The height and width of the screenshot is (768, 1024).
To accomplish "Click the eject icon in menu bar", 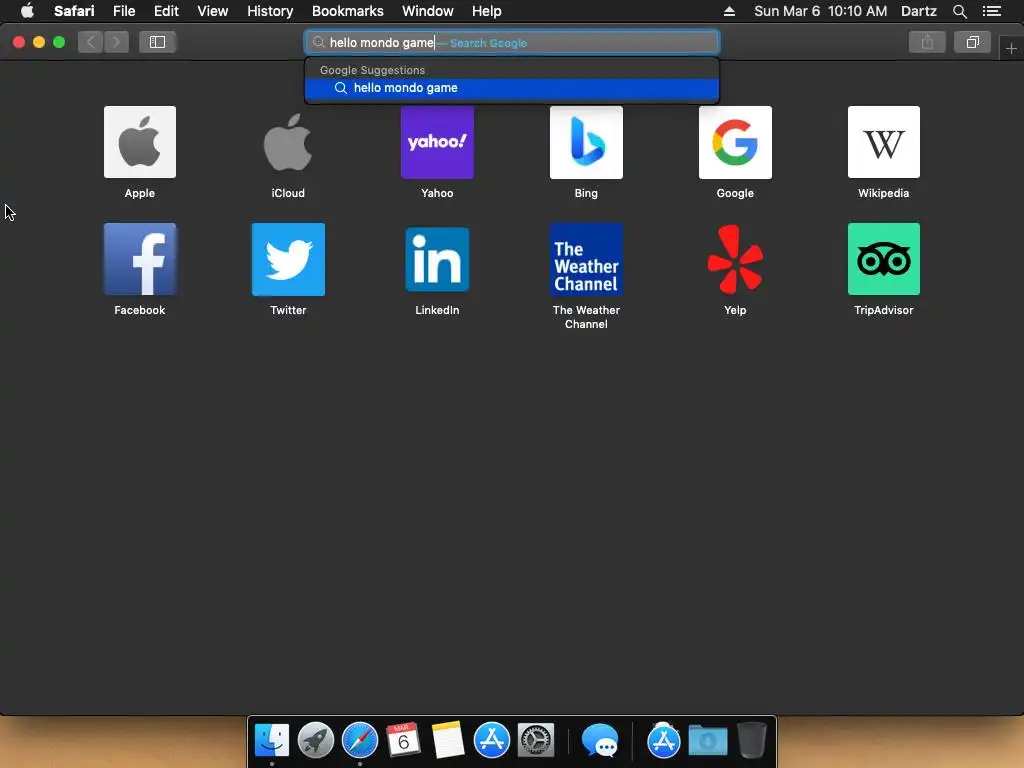I will [729, 11].
